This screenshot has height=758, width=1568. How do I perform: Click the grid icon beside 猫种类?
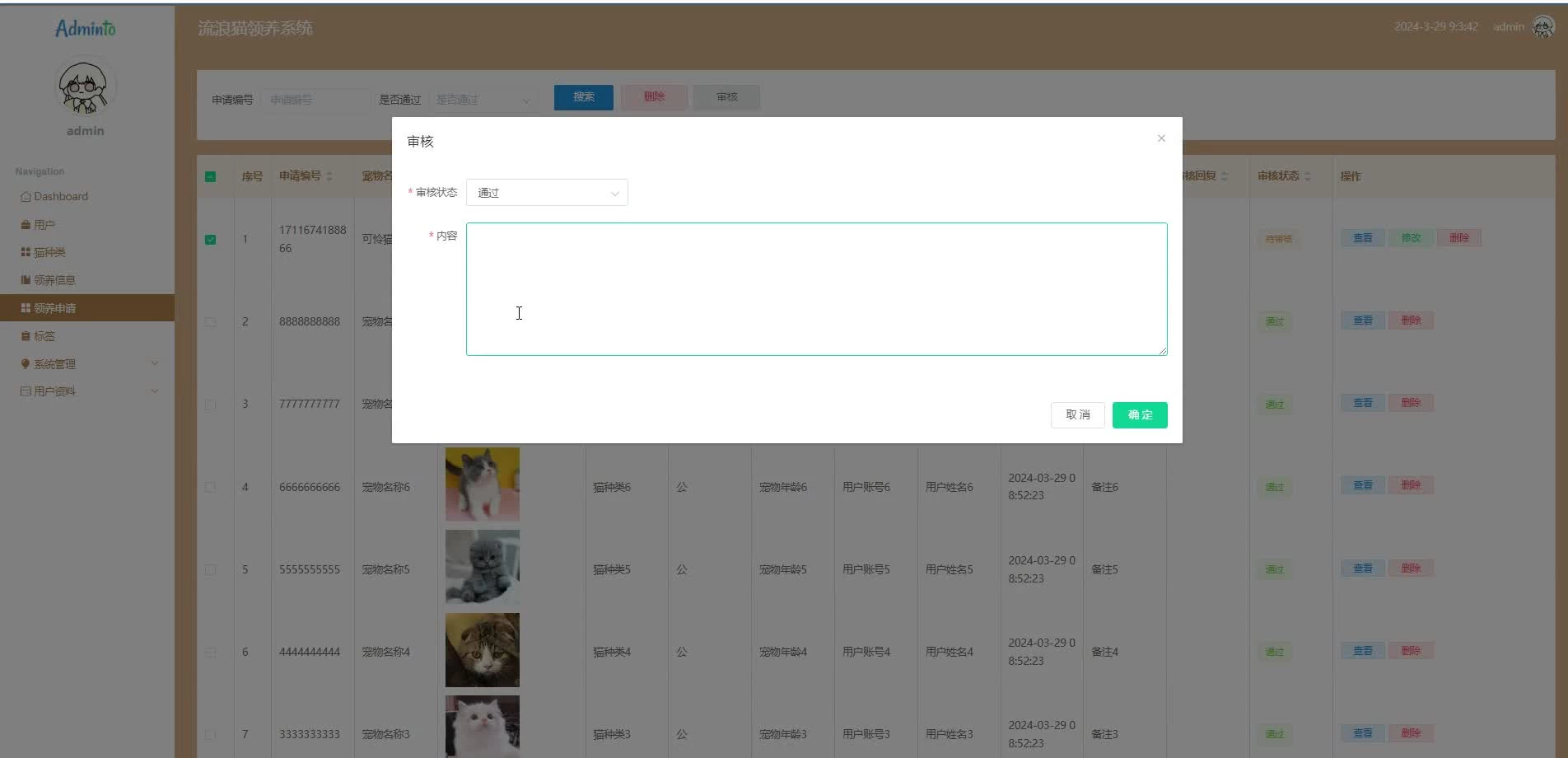coord(26,252)
